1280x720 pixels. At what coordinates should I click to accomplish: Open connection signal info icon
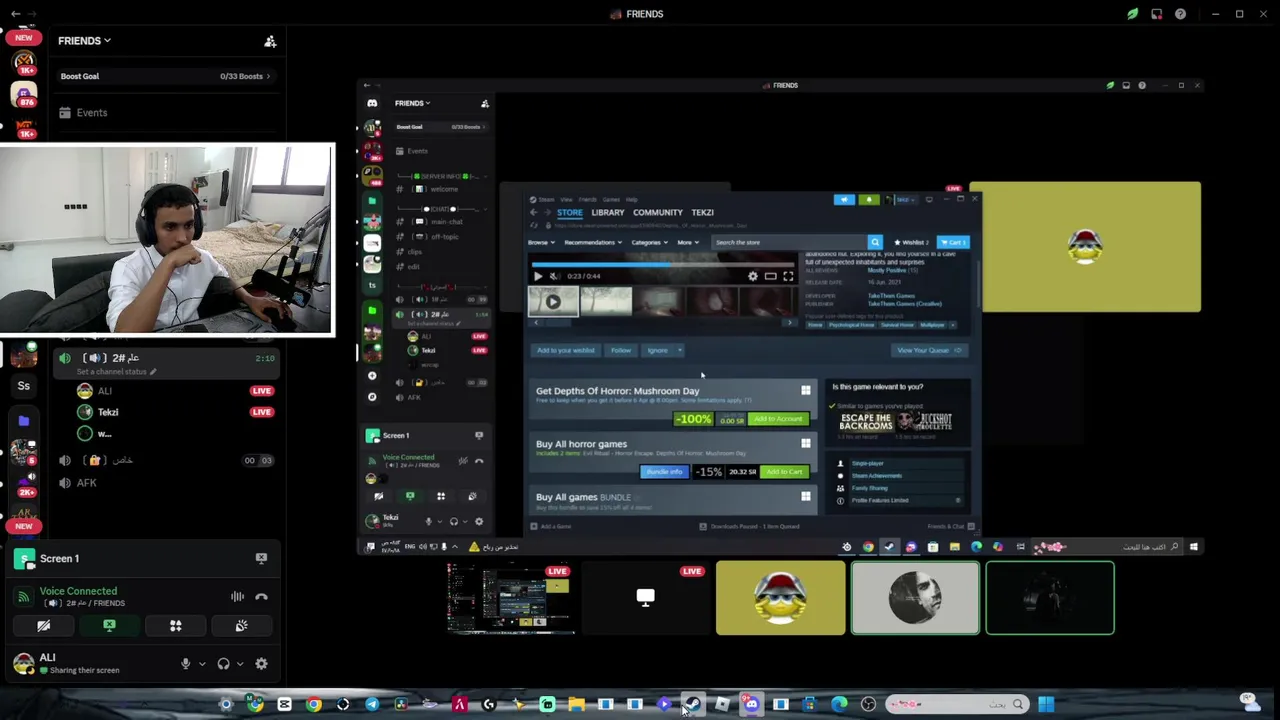point(23,597)
